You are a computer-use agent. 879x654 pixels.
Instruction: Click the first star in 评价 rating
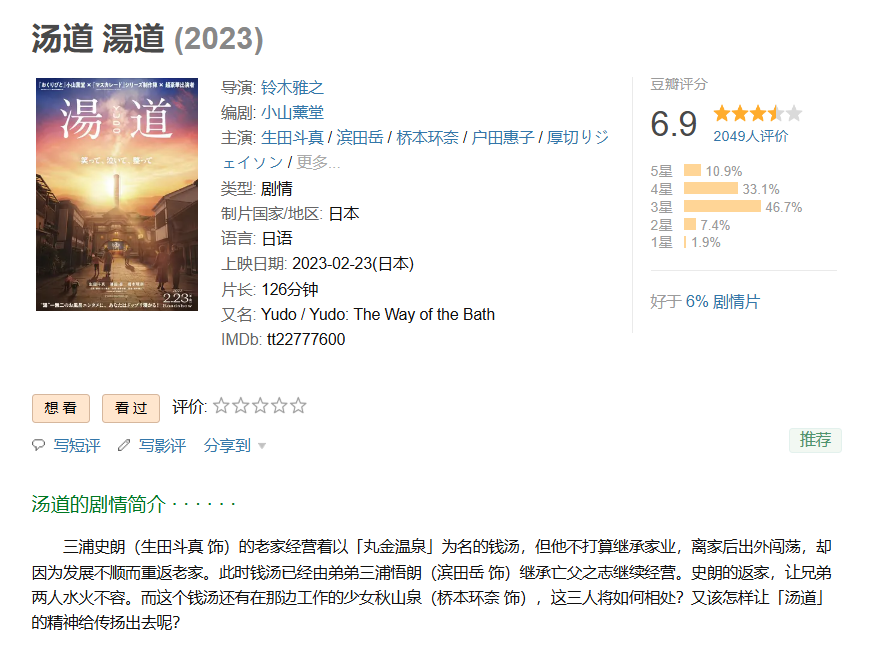(x=221, y=406)
